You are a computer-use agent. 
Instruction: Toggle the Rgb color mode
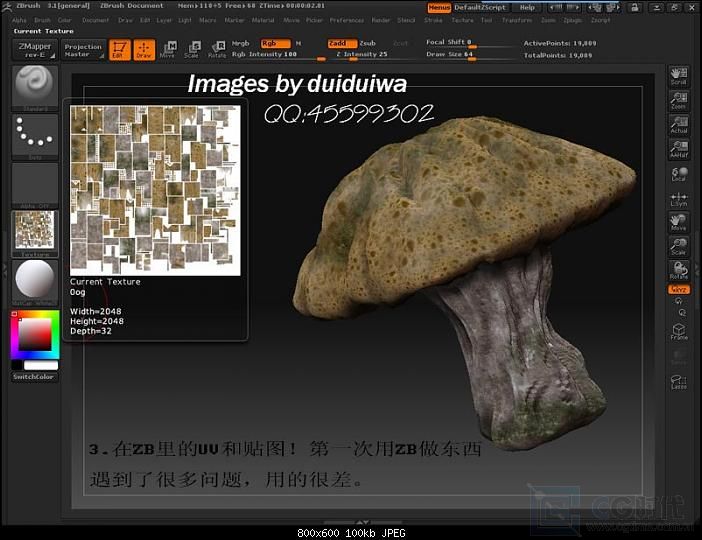(276, 43)
